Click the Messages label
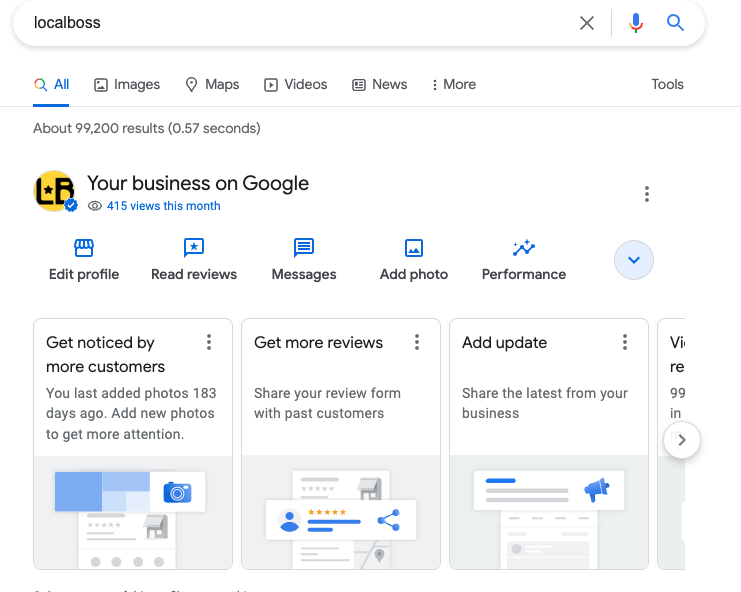Image resolution: width=741 pixels, height=592 pixels. tap(304, 275)
